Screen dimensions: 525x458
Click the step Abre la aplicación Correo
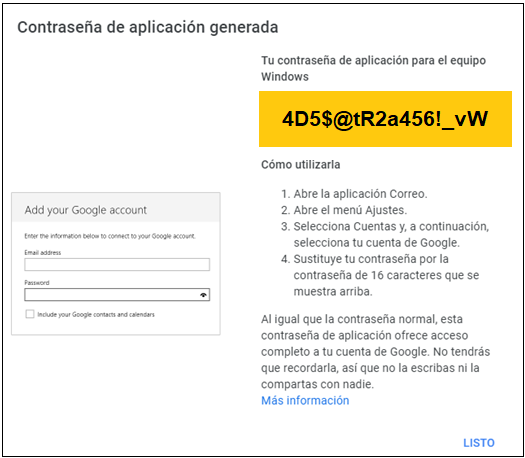(360, 194)
